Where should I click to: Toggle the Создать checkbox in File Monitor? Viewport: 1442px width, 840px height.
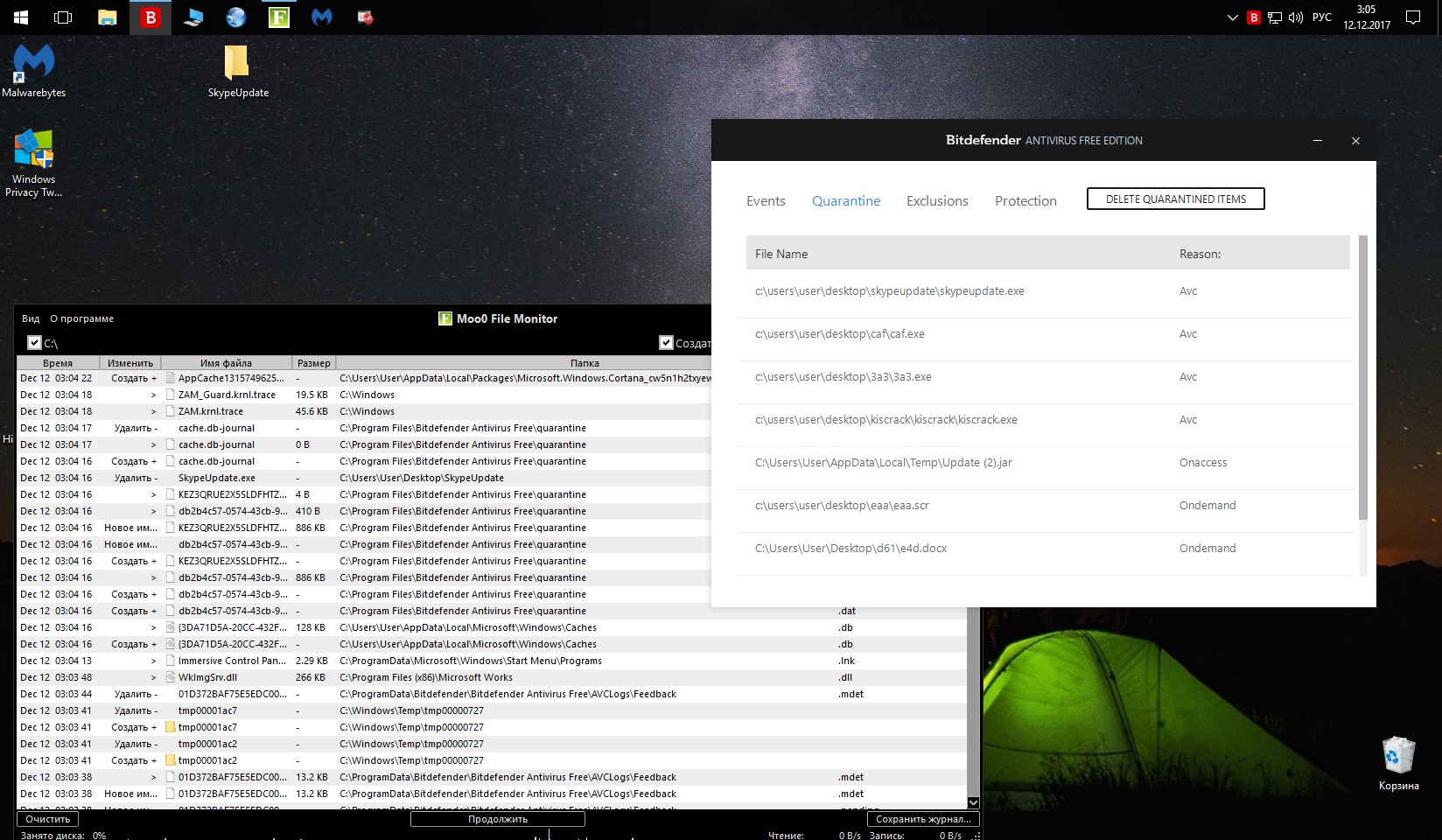coord(666,343)
